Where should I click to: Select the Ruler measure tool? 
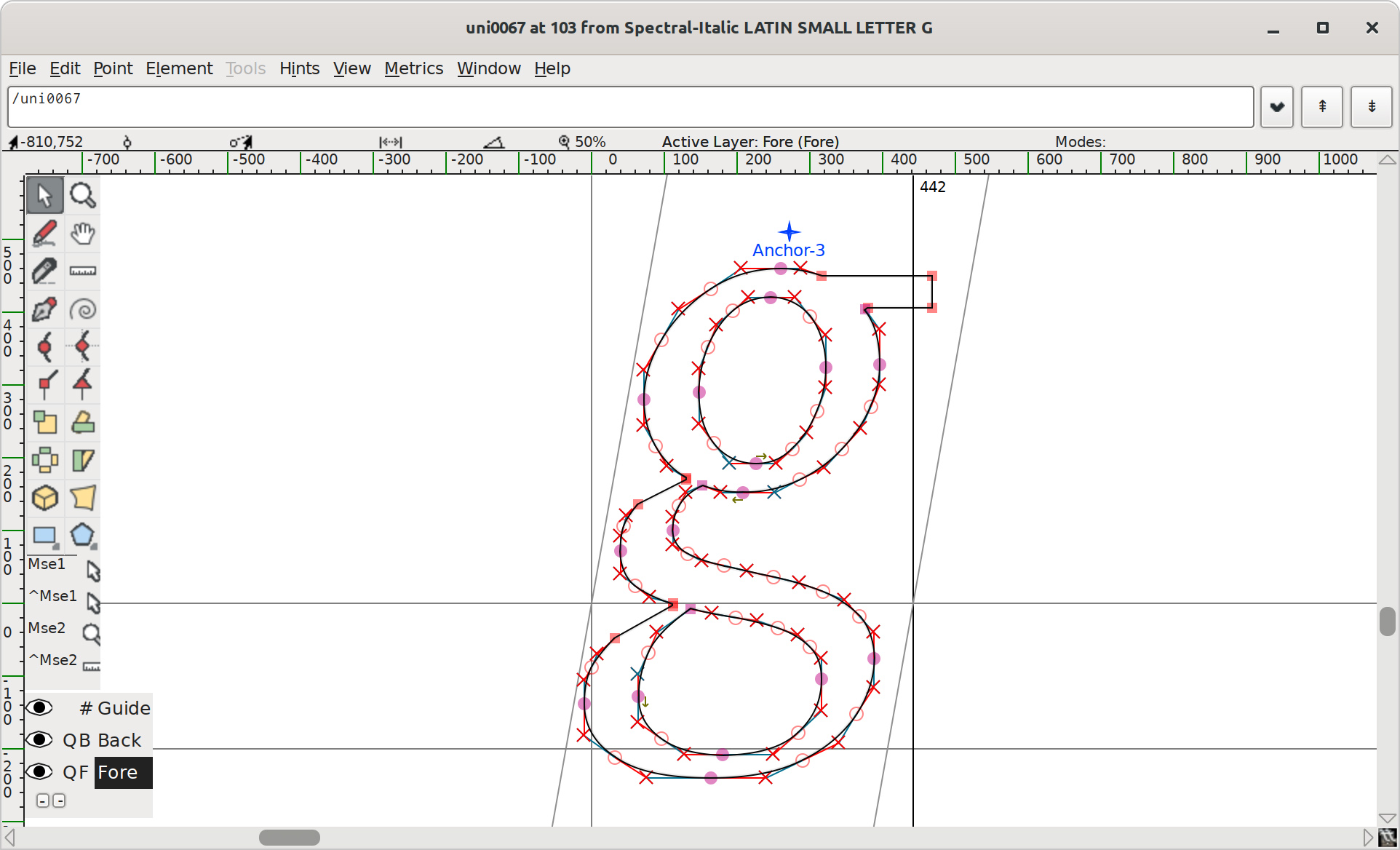coord(82,271)
